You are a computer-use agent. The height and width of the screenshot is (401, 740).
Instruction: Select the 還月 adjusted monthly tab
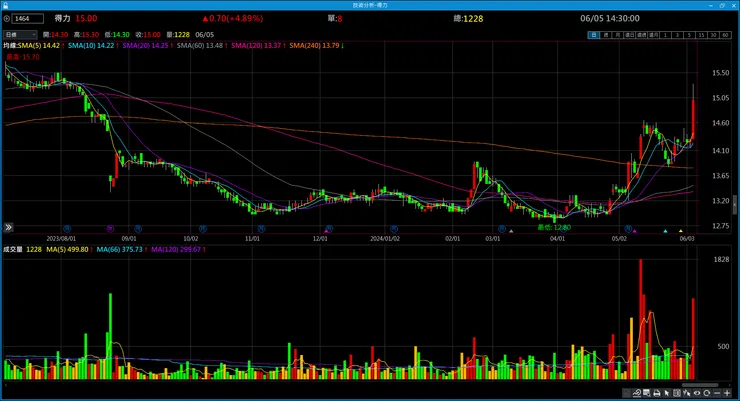(x=654, y=35)
